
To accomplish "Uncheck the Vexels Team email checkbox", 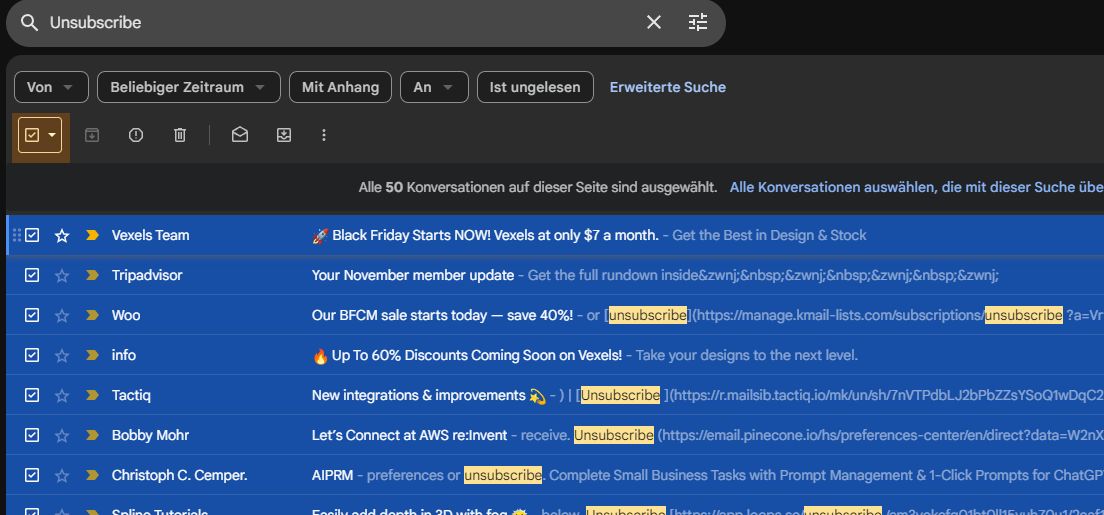I will tap(32, 235).
